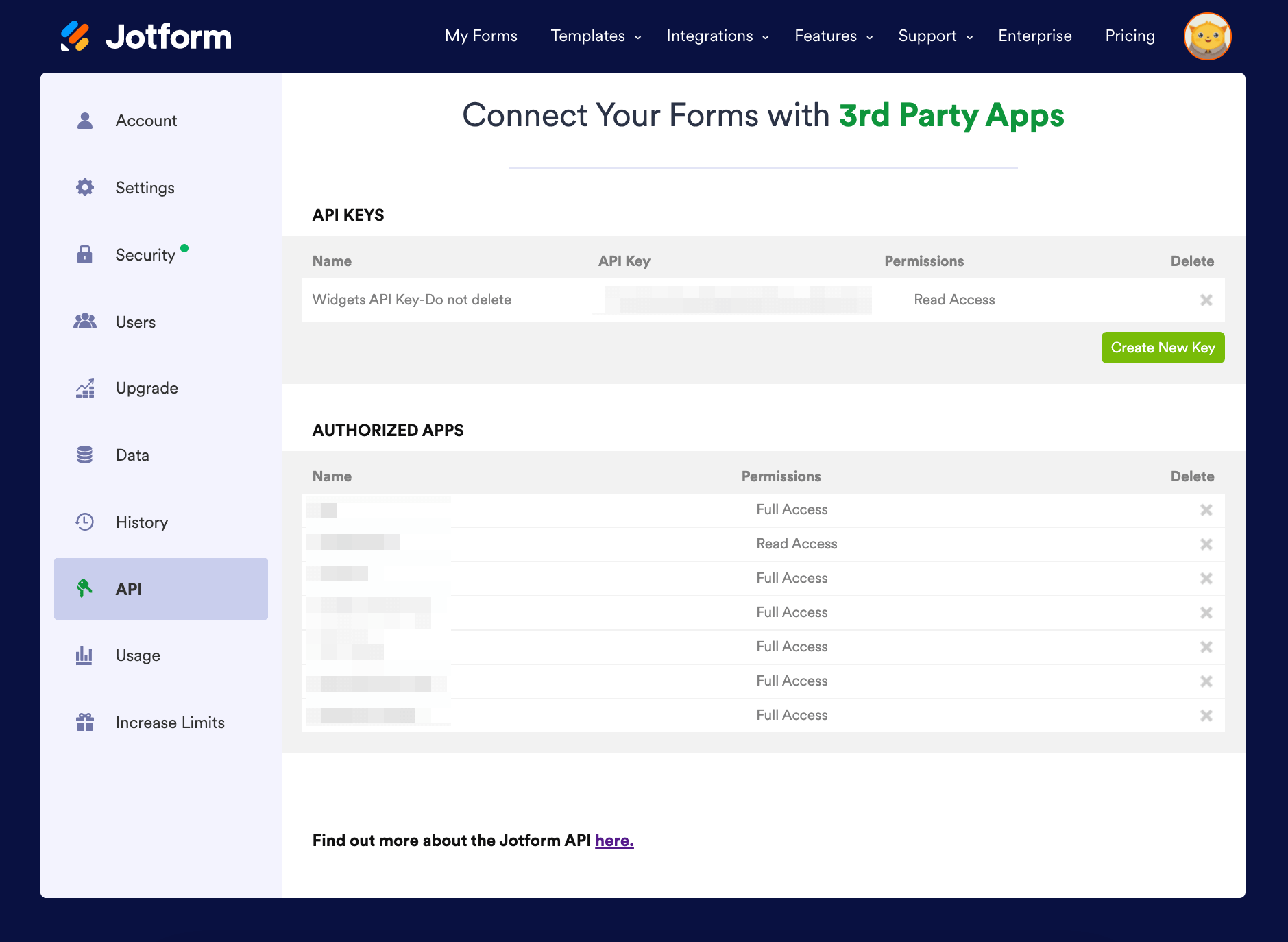The image size is (1288, 942).
Task: Go to My Forms in navigation
Action: (481, 36)
